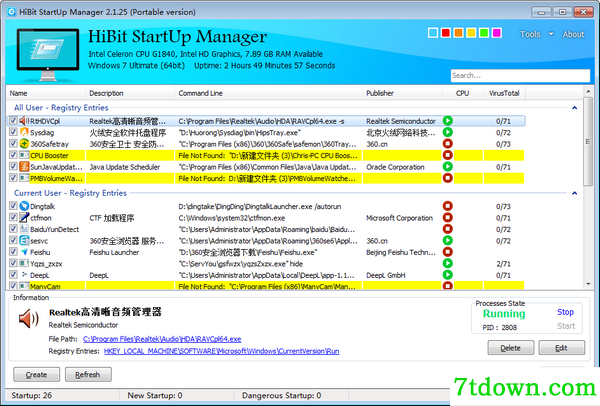Toggle the Feishu entry checkbox
The width and height of the screenshot is (600, 406).
13,252
